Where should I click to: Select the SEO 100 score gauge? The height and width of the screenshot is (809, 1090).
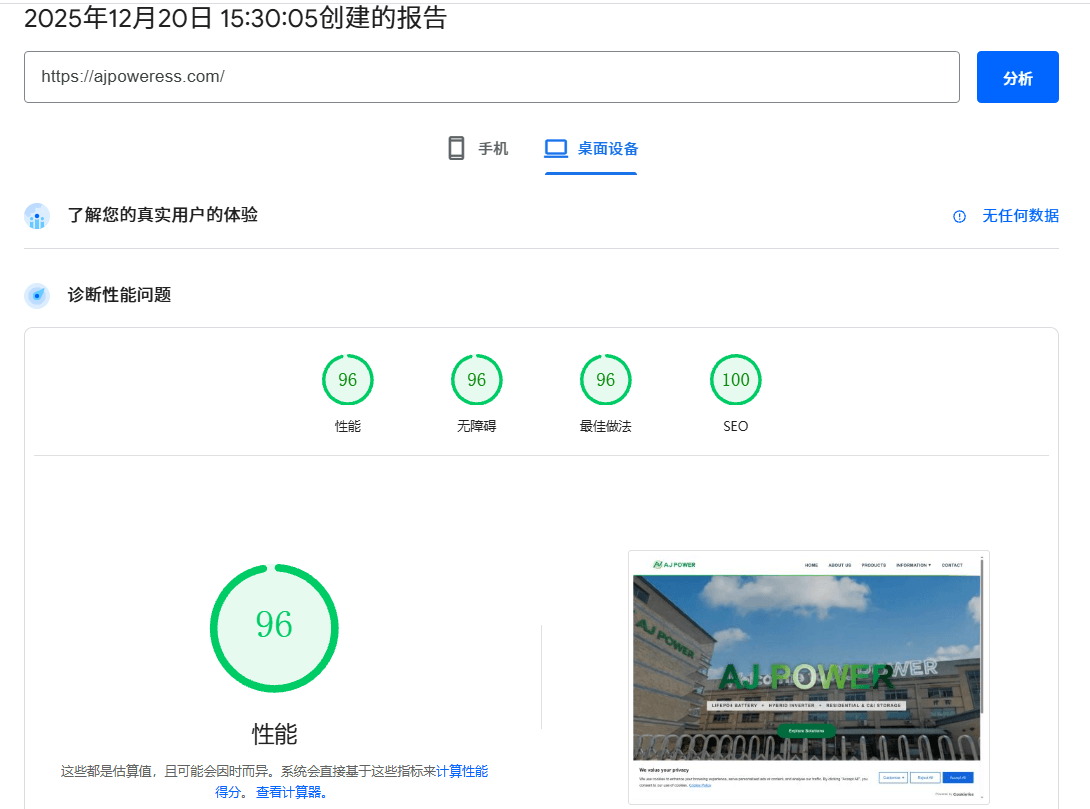point(735,379)
